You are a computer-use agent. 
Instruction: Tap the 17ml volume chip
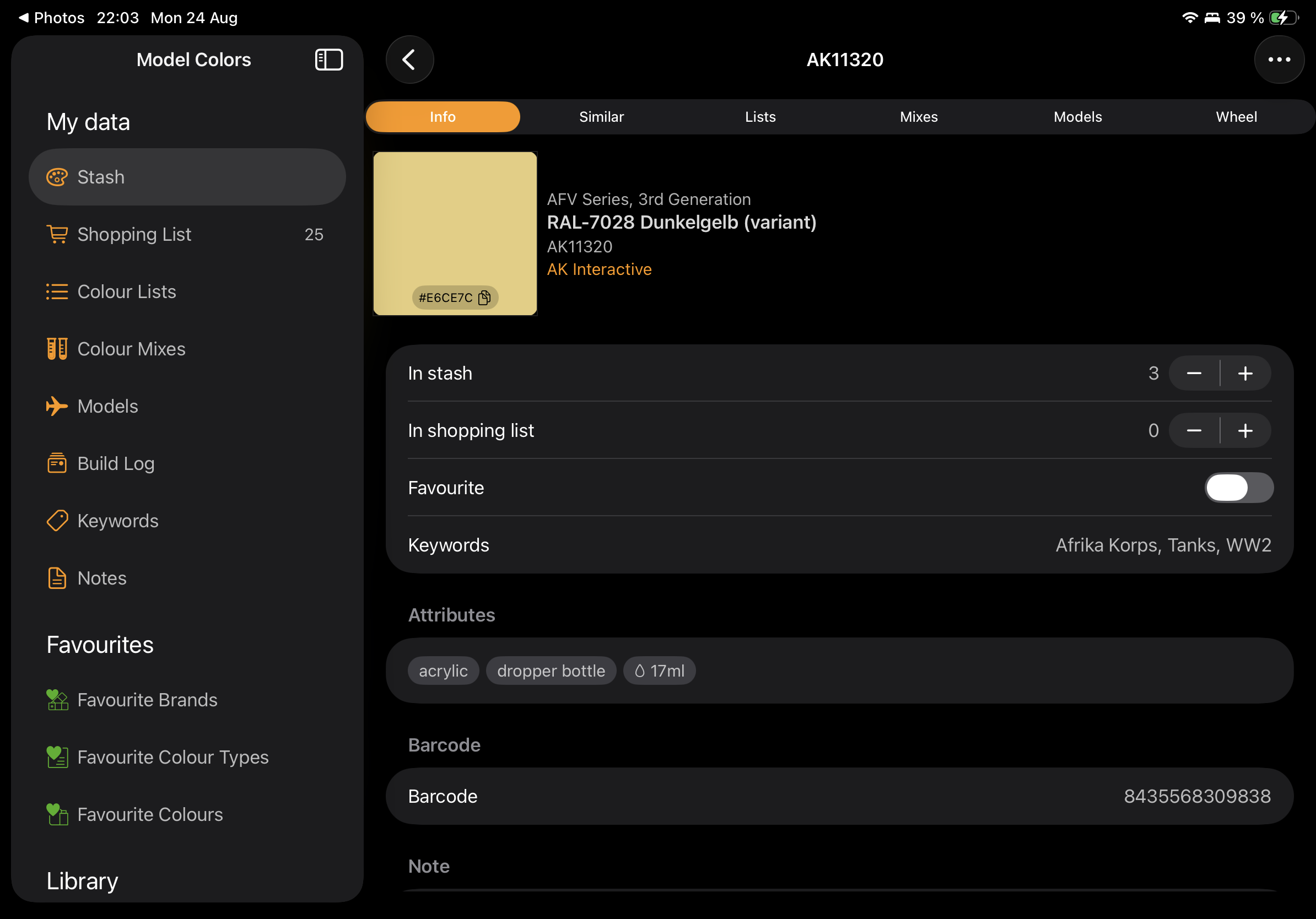(659, 671)
